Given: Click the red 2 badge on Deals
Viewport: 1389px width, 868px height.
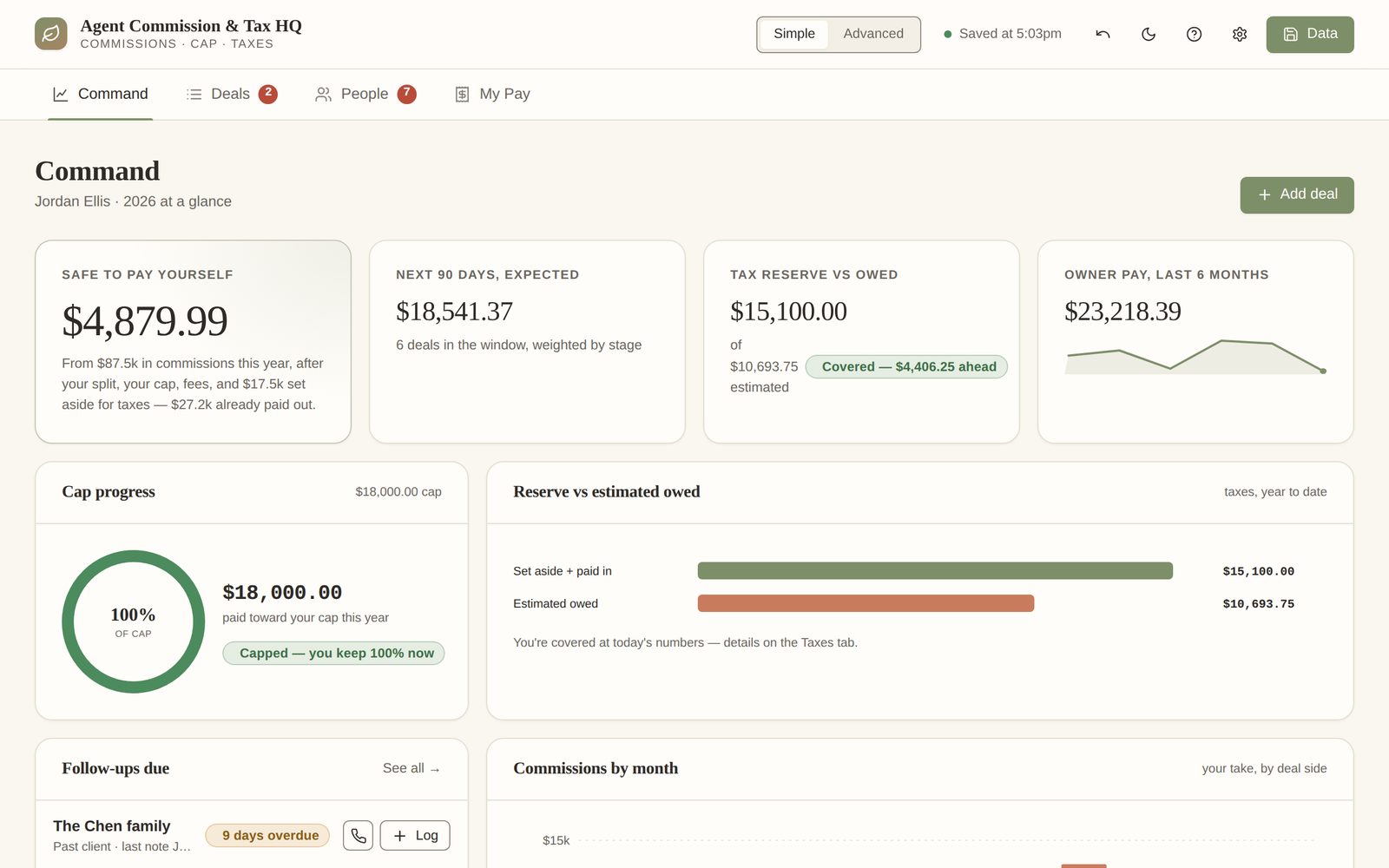Looking at the screenshot, I should point(268,94).
